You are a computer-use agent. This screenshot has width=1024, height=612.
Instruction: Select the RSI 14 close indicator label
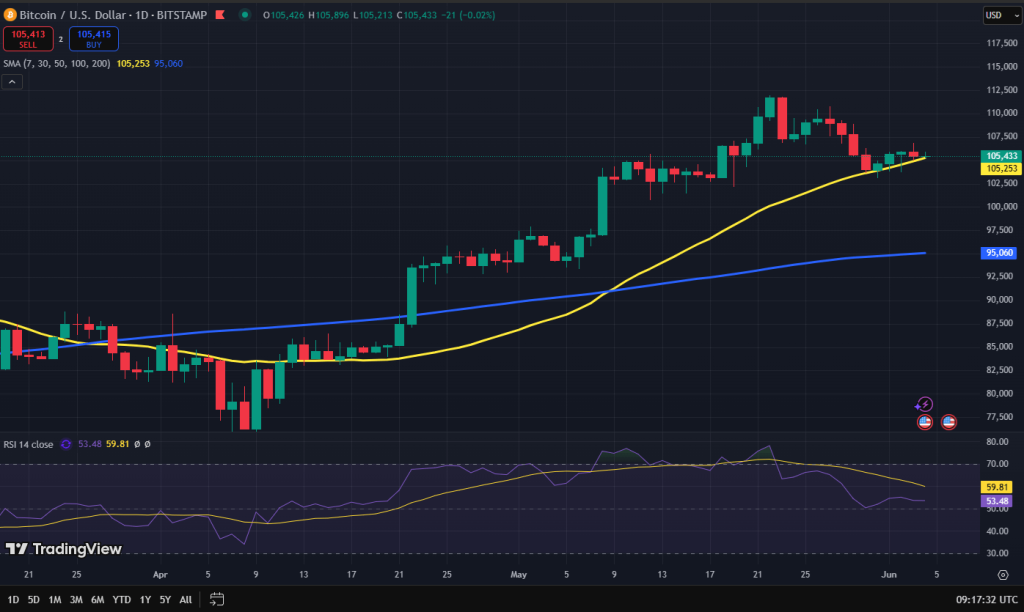[28, 444]
